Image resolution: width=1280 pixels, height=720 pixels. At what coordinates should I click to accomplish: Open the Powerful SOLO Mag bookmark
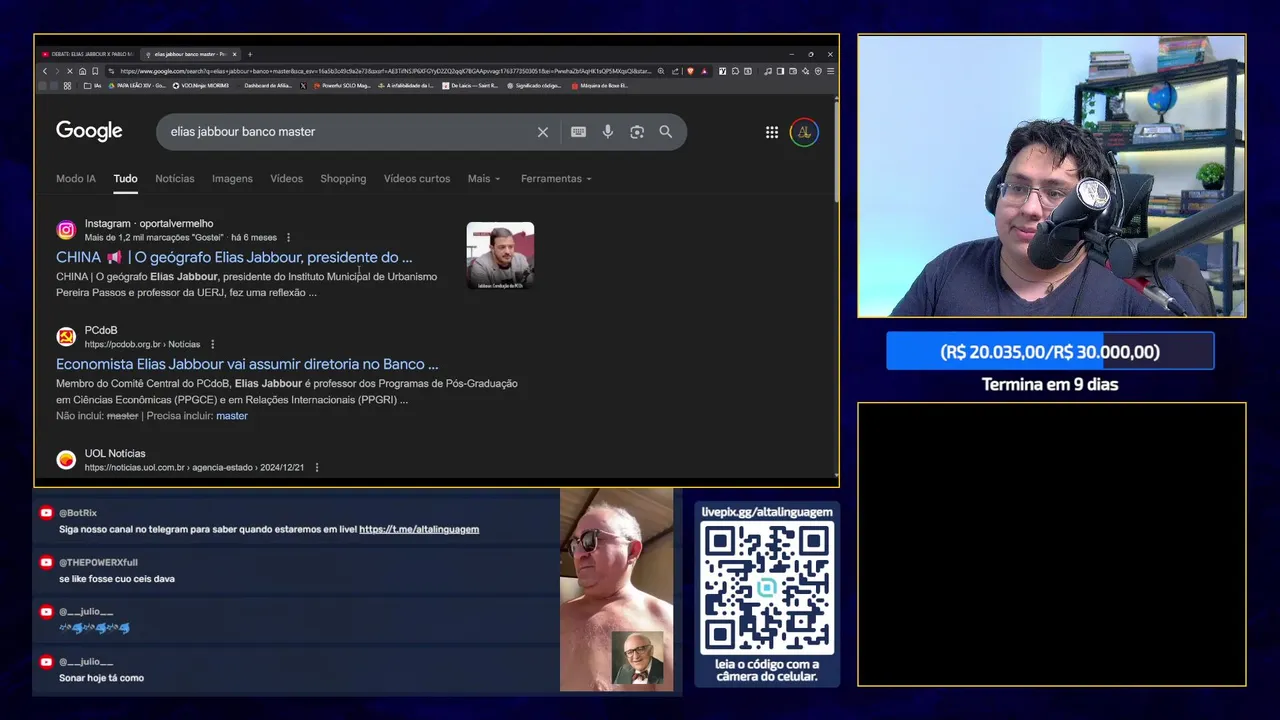342,86
